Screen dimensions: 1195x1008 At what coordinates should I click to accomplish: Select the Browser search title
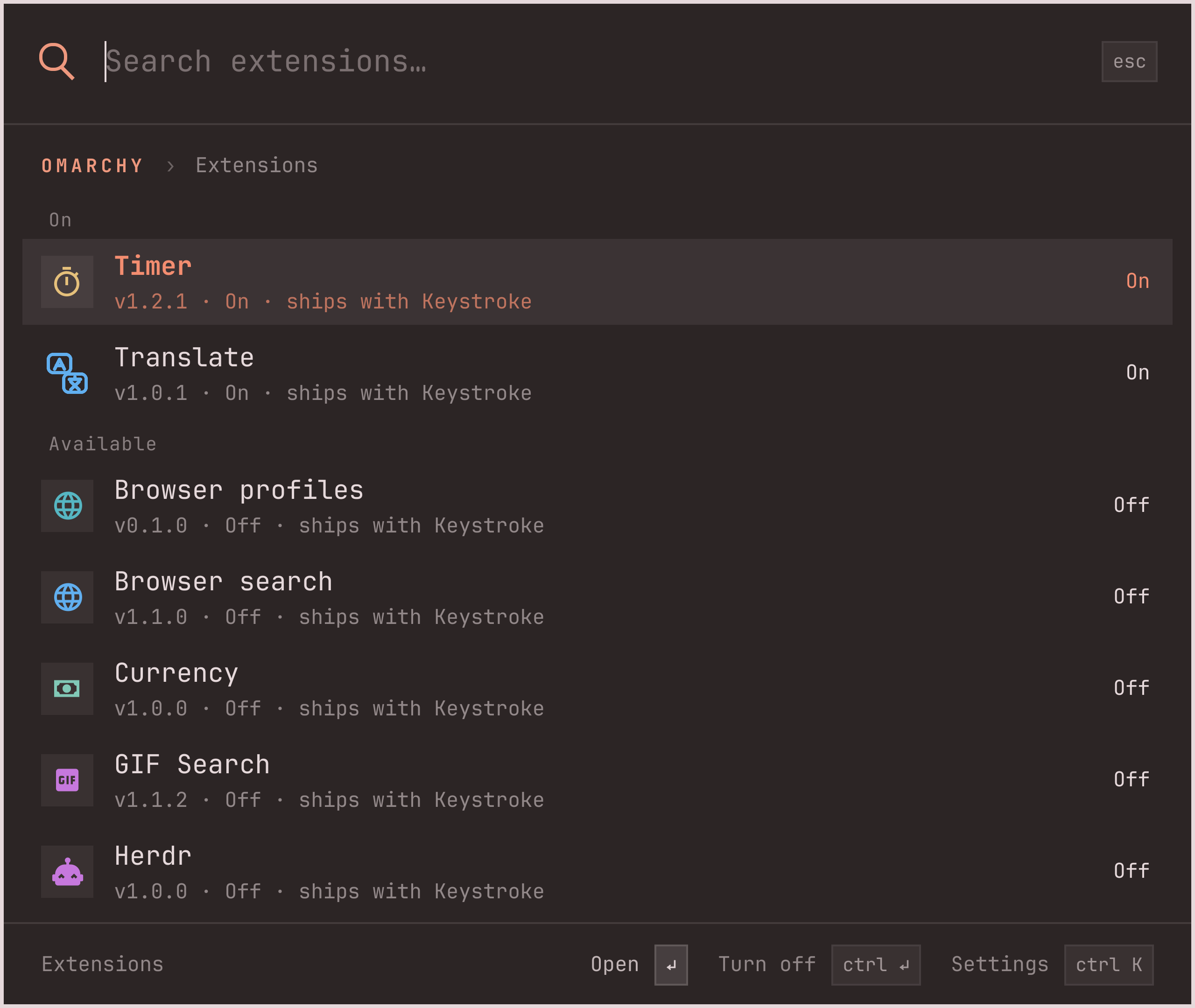pyautogui.click(x=224, y=582)
